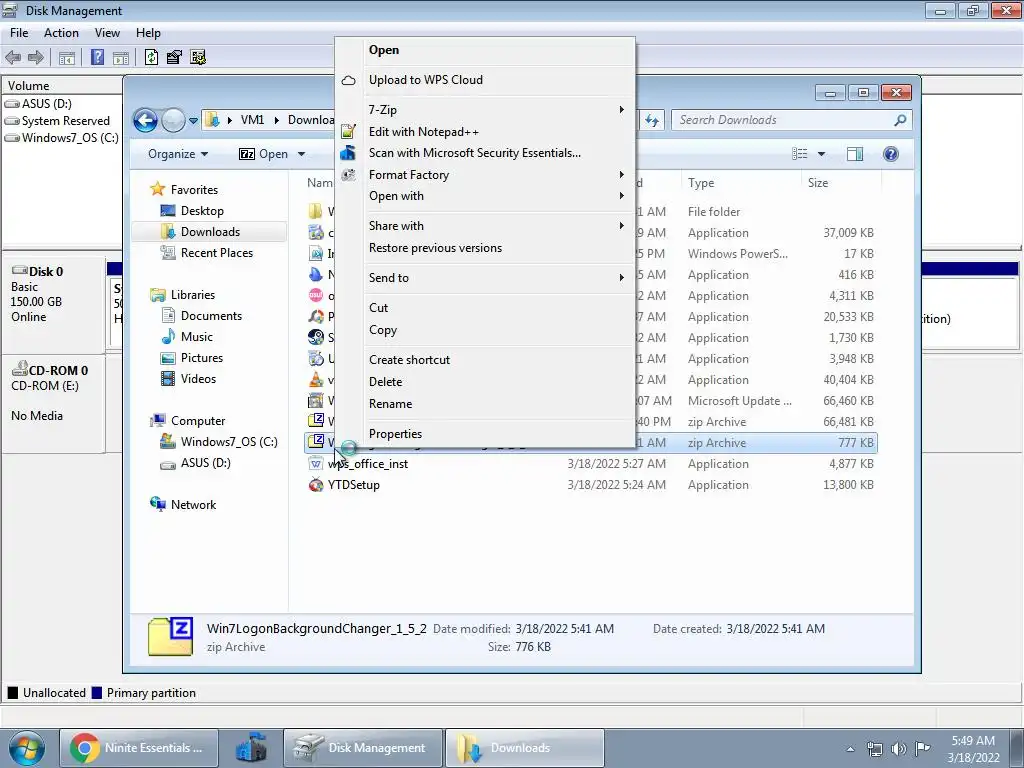
Task: Click Windows Start orb
Action: 26,748
